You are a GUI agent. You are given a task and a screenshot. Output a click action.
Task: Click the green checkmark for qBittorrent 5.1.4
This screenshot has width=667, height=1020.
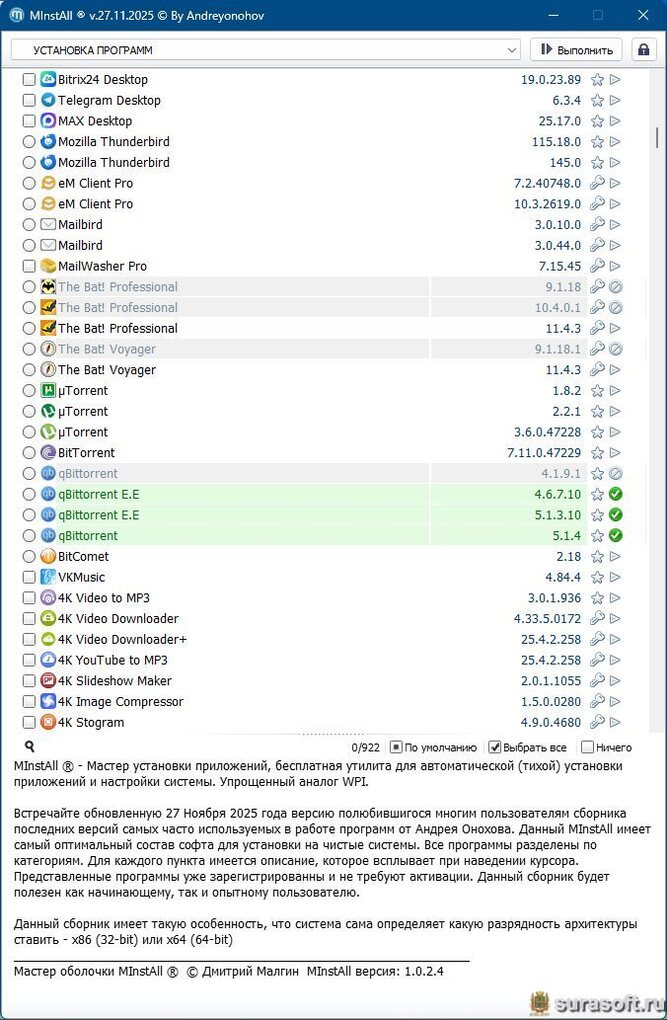pyautogui.click(x=616, y=536)
